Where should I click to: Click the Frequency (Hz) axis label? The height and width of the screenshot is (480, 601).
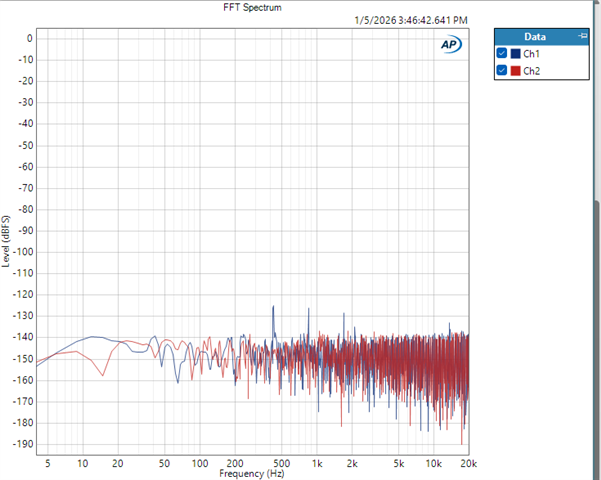click(252, 473)
